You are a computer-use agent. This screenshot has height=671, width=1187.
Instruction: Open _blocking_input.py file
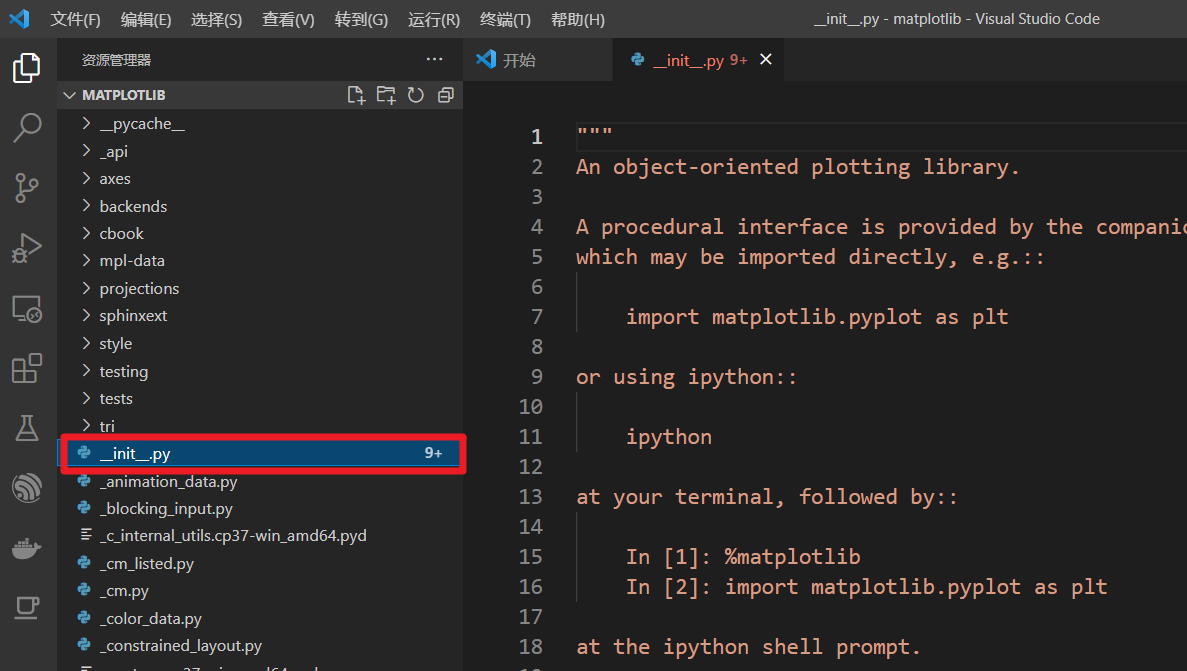[260, 509]
